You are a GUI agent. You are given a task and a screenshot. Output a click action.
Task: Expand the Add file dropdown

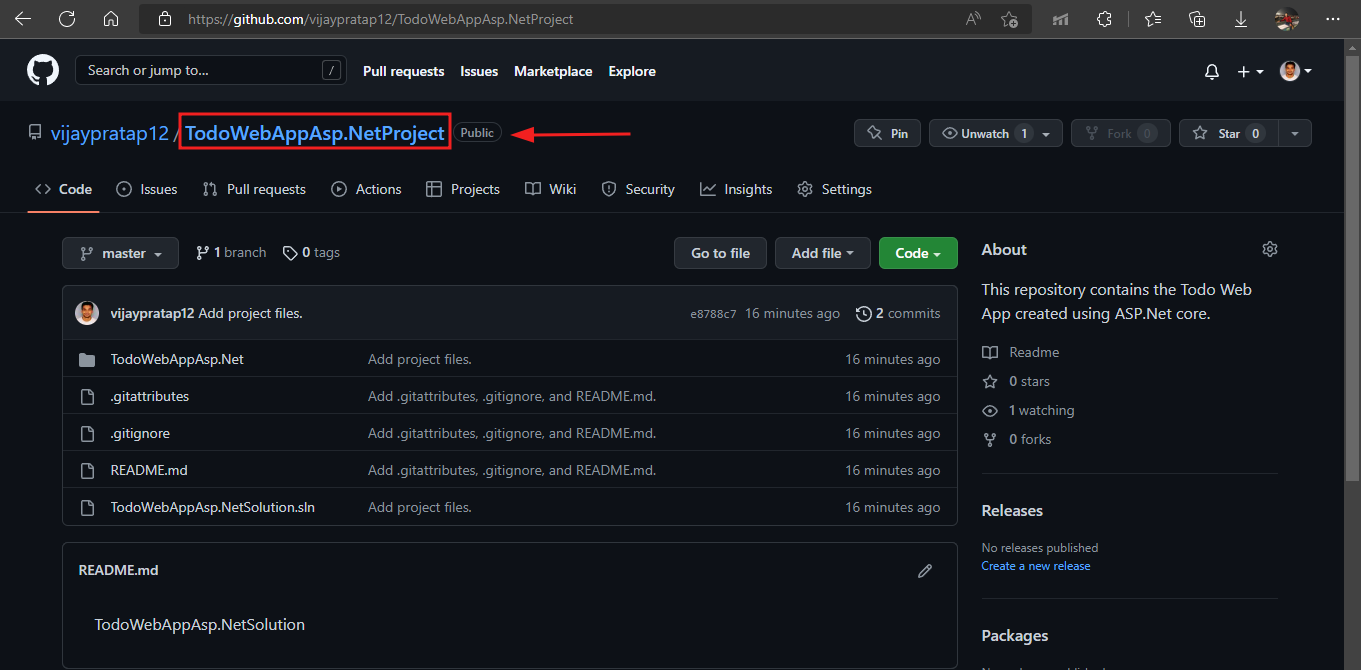pos(822,252)
